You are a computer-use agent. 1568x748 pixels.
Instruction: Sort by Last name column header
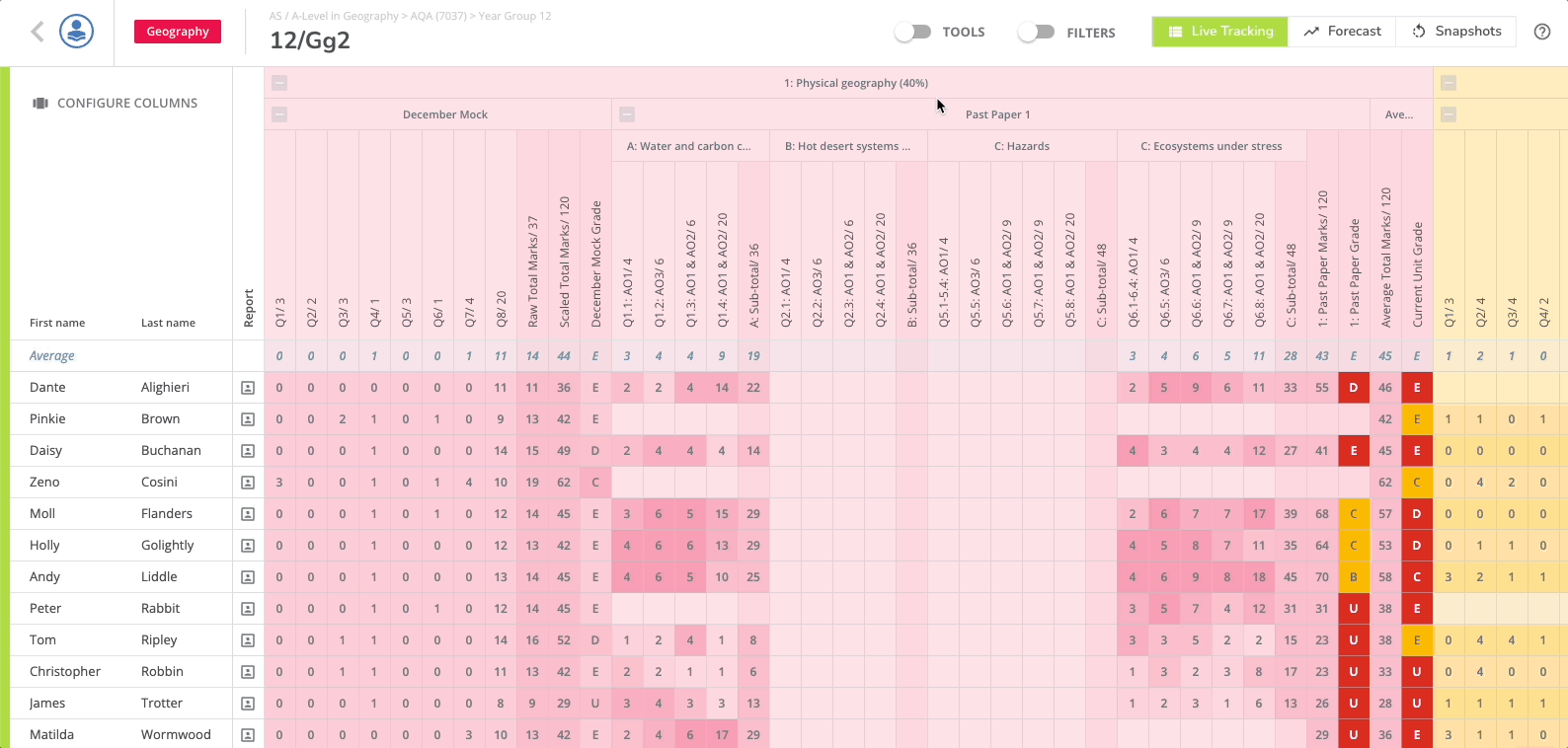168,323
